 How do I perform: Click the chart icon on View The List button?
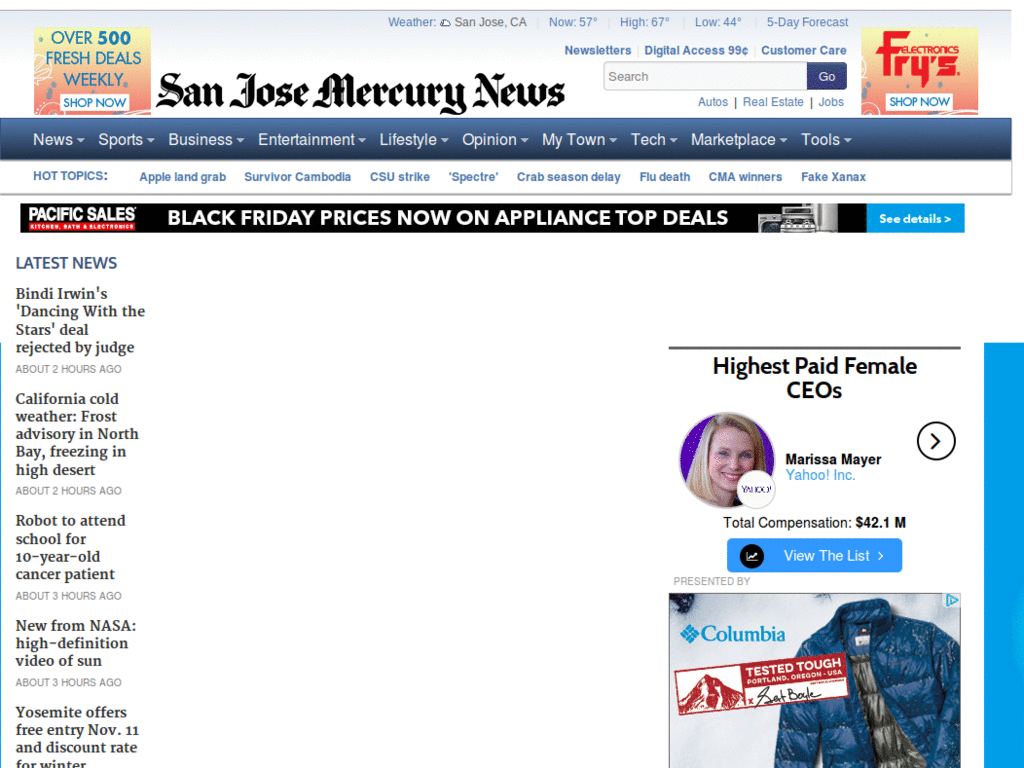[752, 556]
